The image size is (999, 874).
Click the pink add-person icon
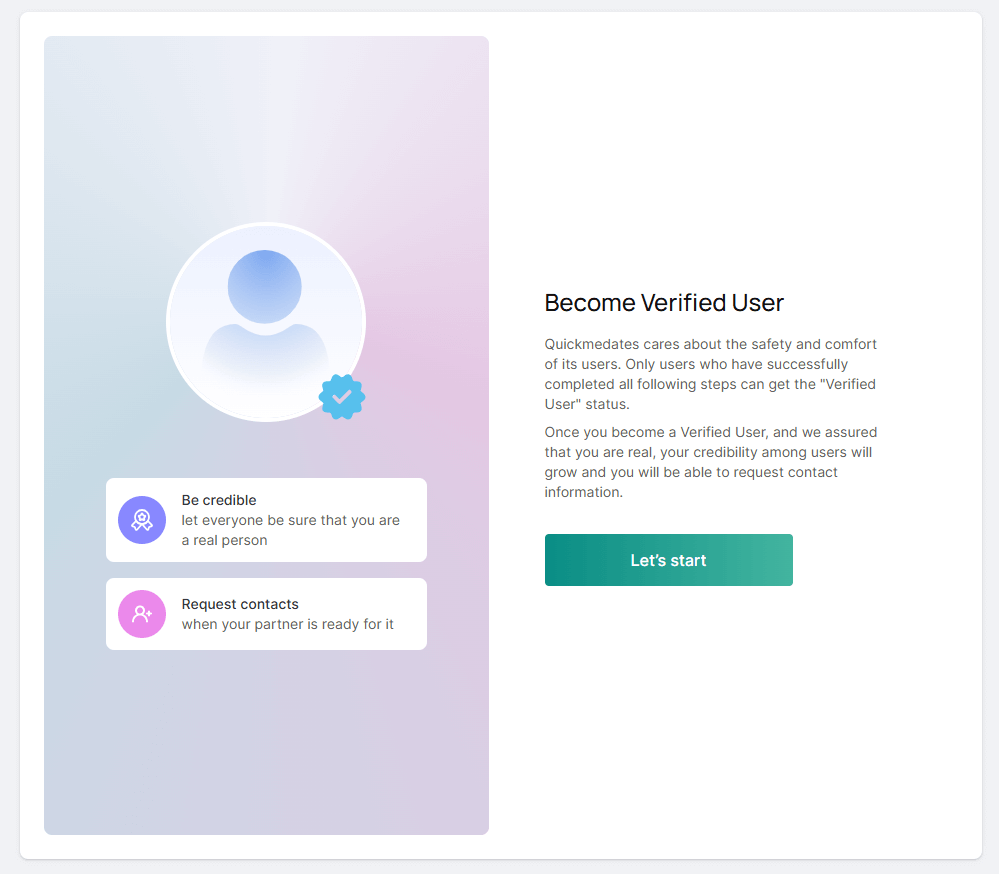(142, 614)
